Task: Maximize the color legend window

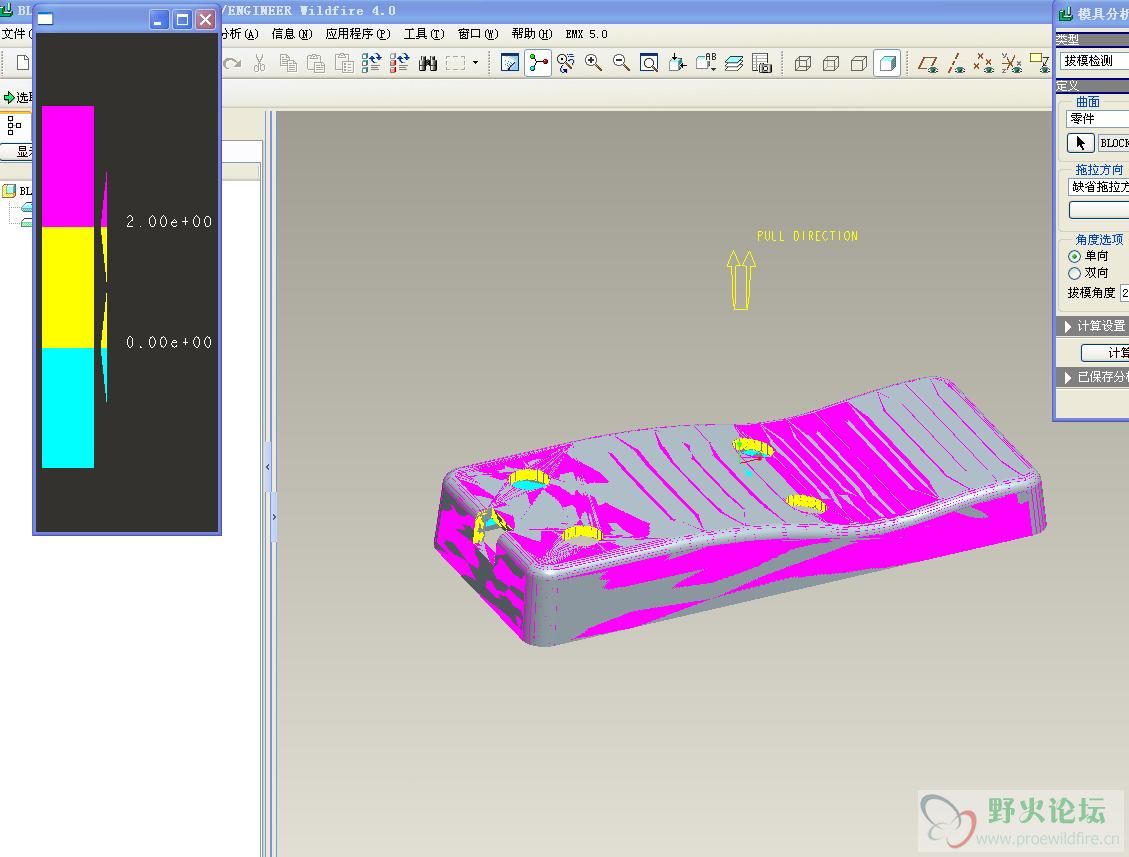Action: [182, 19]
